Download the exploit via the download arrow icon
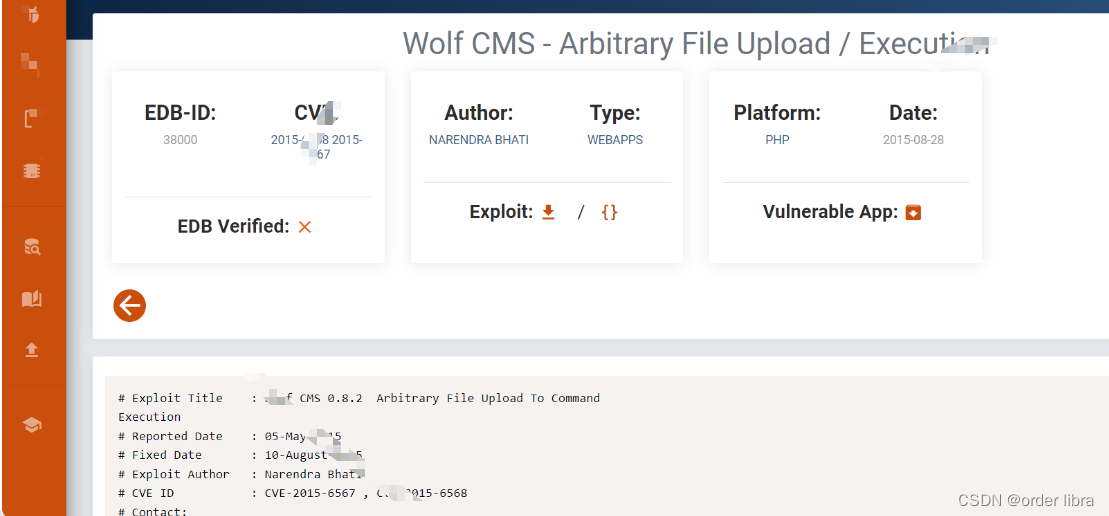 [548, 212]
